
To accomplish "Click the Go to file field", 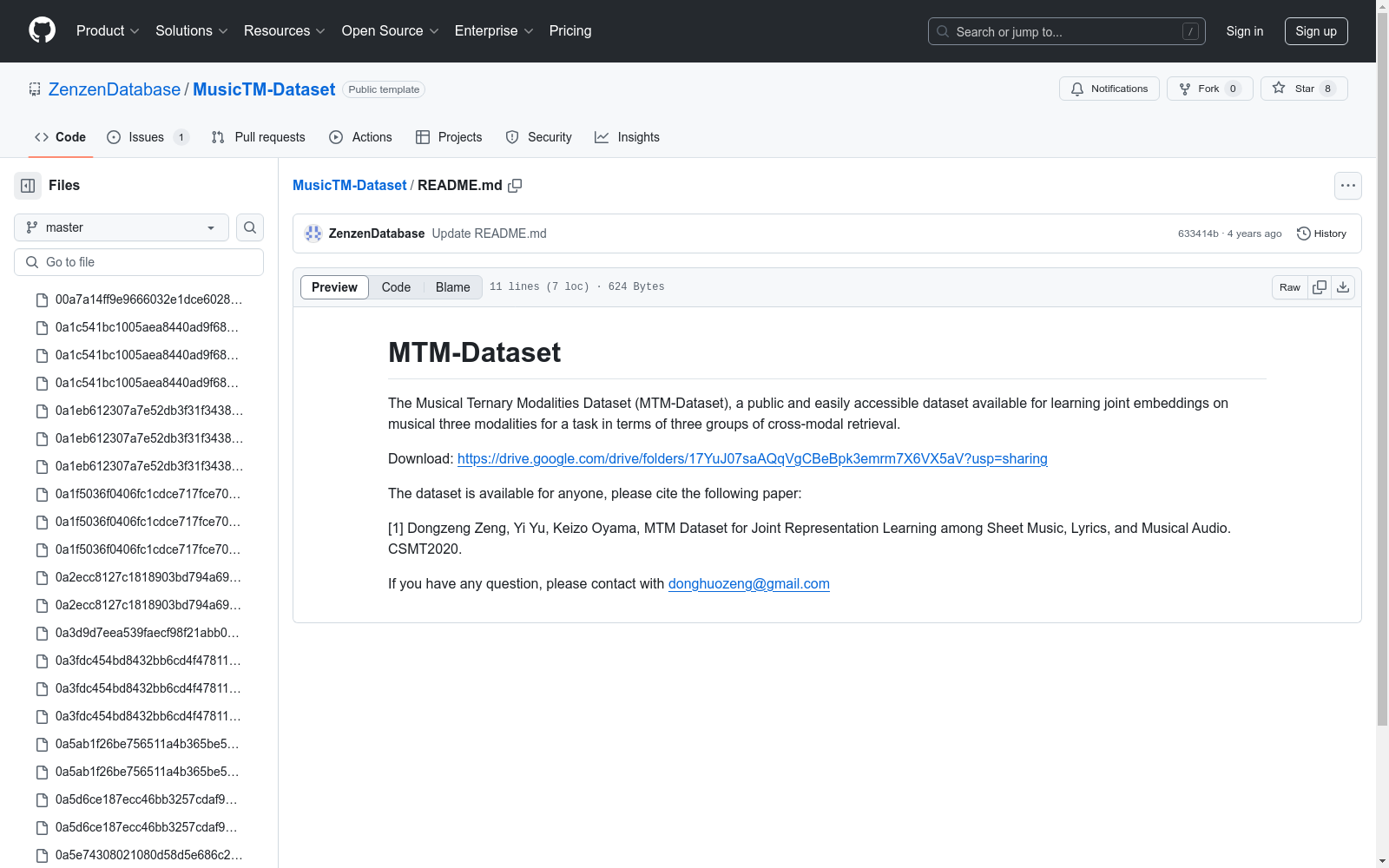I will (x=139, y=262).
